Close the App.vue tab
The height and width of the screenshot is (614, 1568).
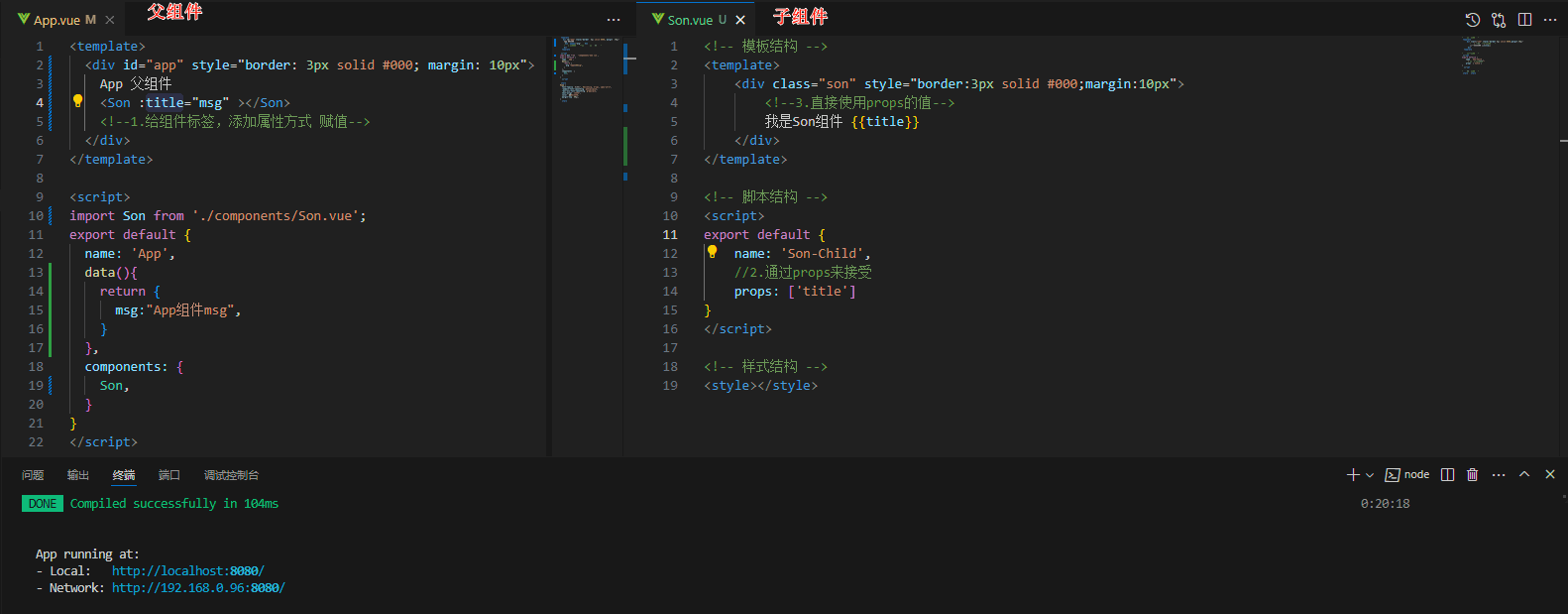click(110, 20)
